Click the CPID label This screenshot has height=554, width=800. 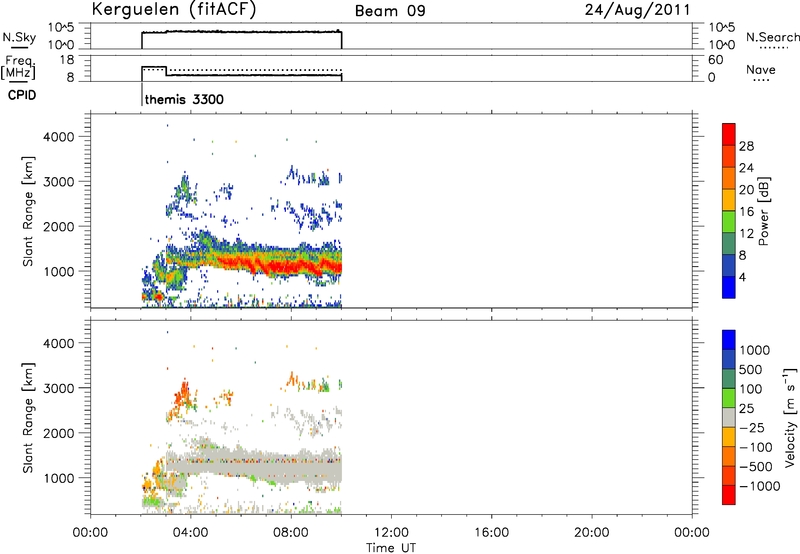(22, 95)
